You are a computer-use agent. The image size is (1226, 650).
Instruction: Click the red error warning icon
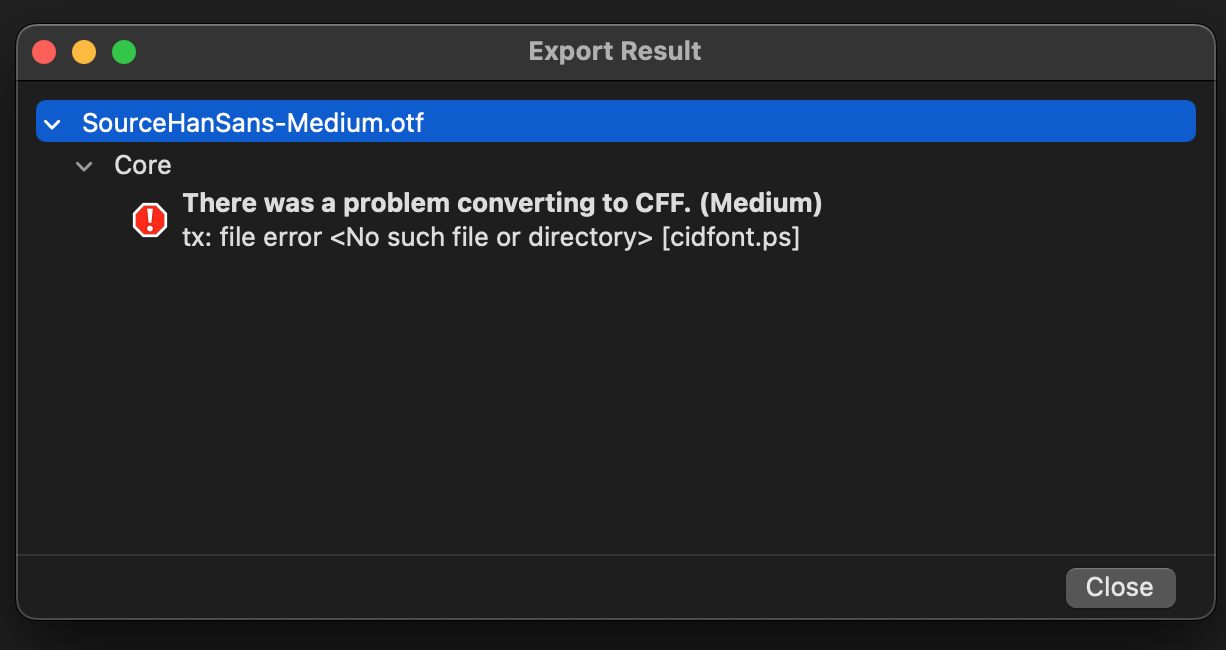tap(150, 220)
